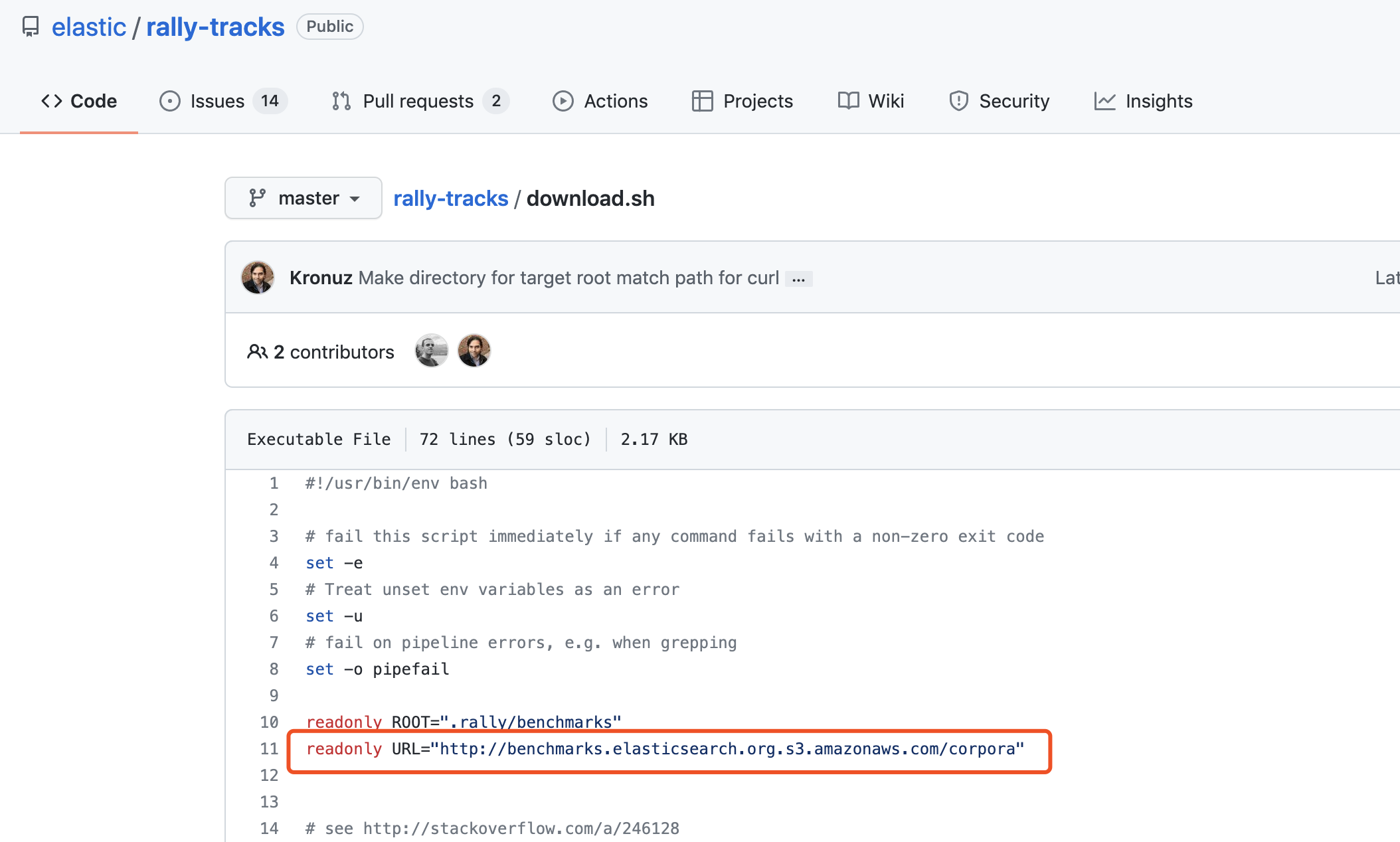1400x842 pixels.
Task: Open the Code tab
Action: (79, 101)
